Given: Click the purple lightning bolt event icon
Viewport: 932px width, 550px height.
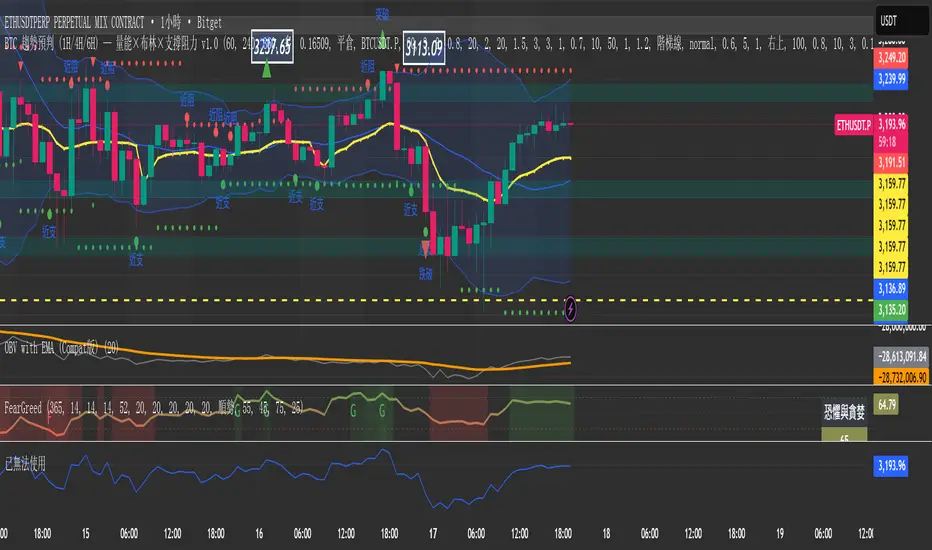Looking at the screenshot, I should [x=569, y=309].
